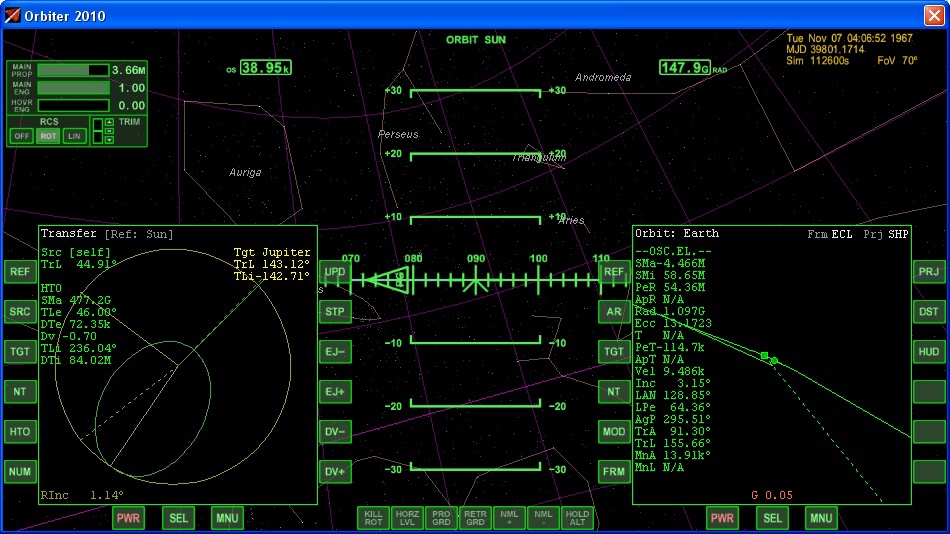This screenshot has height=534, width=950.
Task: Click the trim up arrow
Action: (109, 122)
